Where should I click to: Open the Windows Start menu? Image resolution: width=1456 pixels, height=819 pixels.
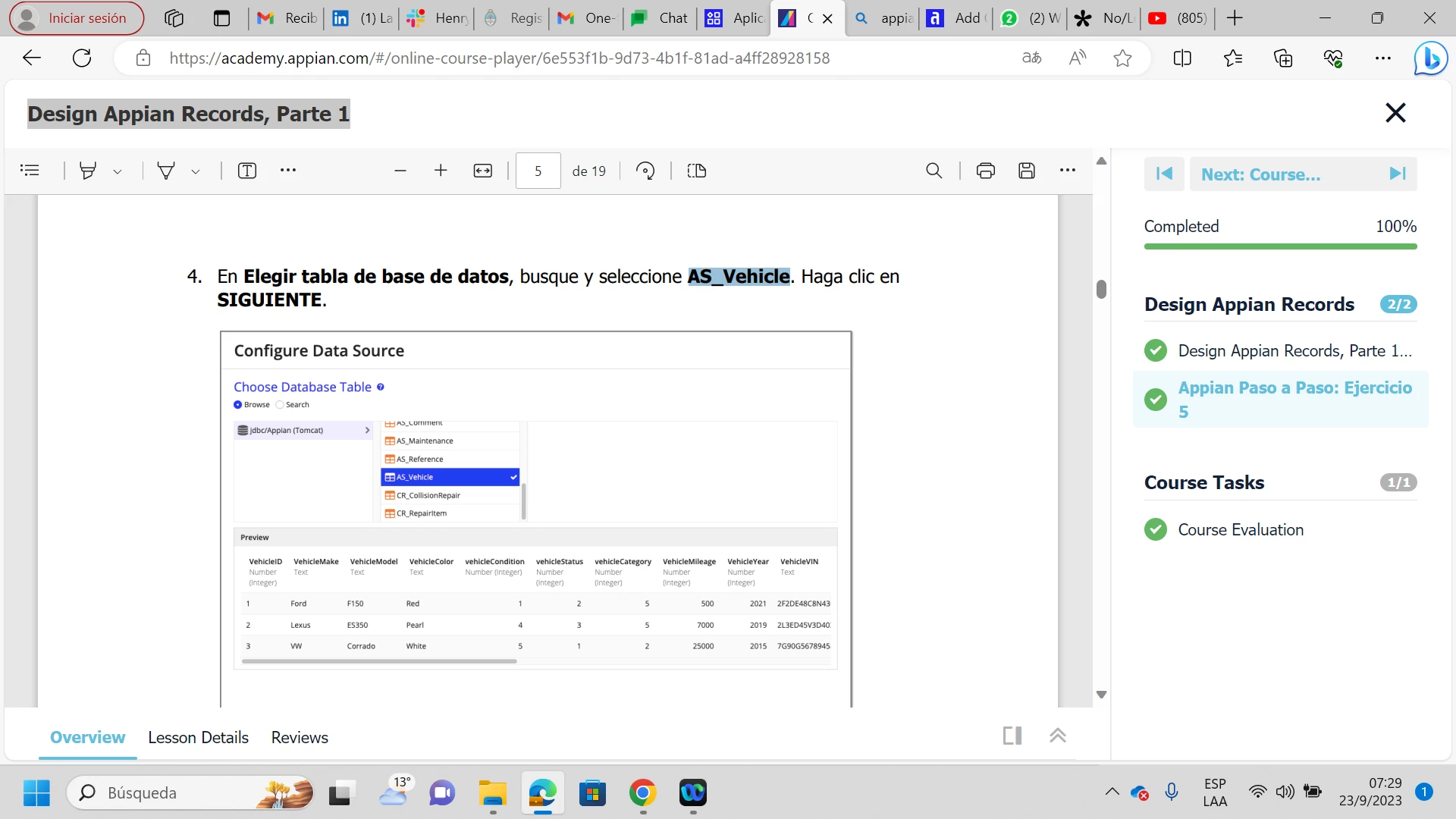(36, 792)
